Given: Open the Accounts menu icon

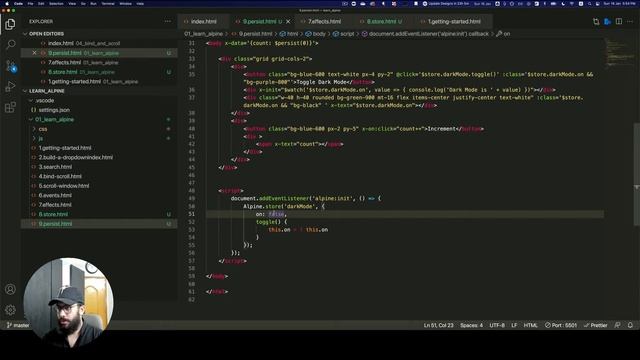Looking at the screenshot, I should tap(10, 289).
